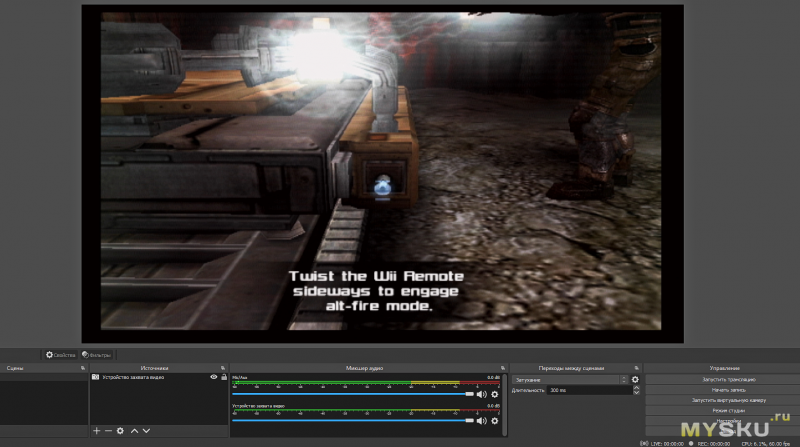
Task: Open the Properties (Свойства) toolbar item
Action: (61, 355)
